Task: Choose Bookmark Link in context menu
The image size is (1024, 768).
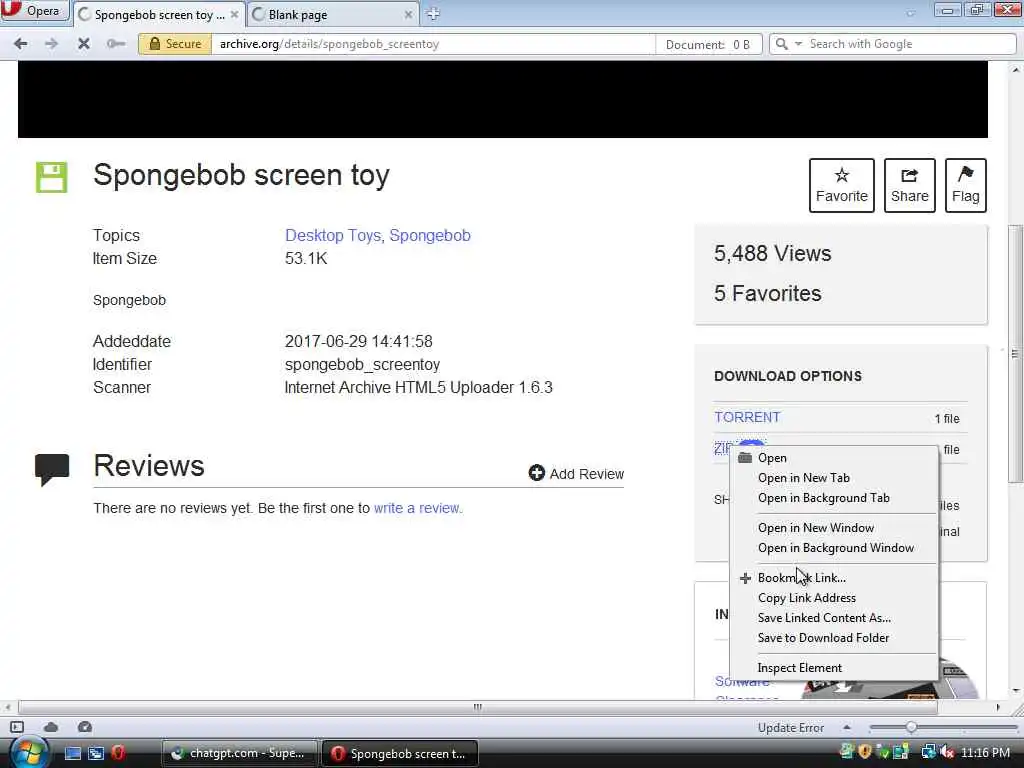Action: click(x=834, y=578)
